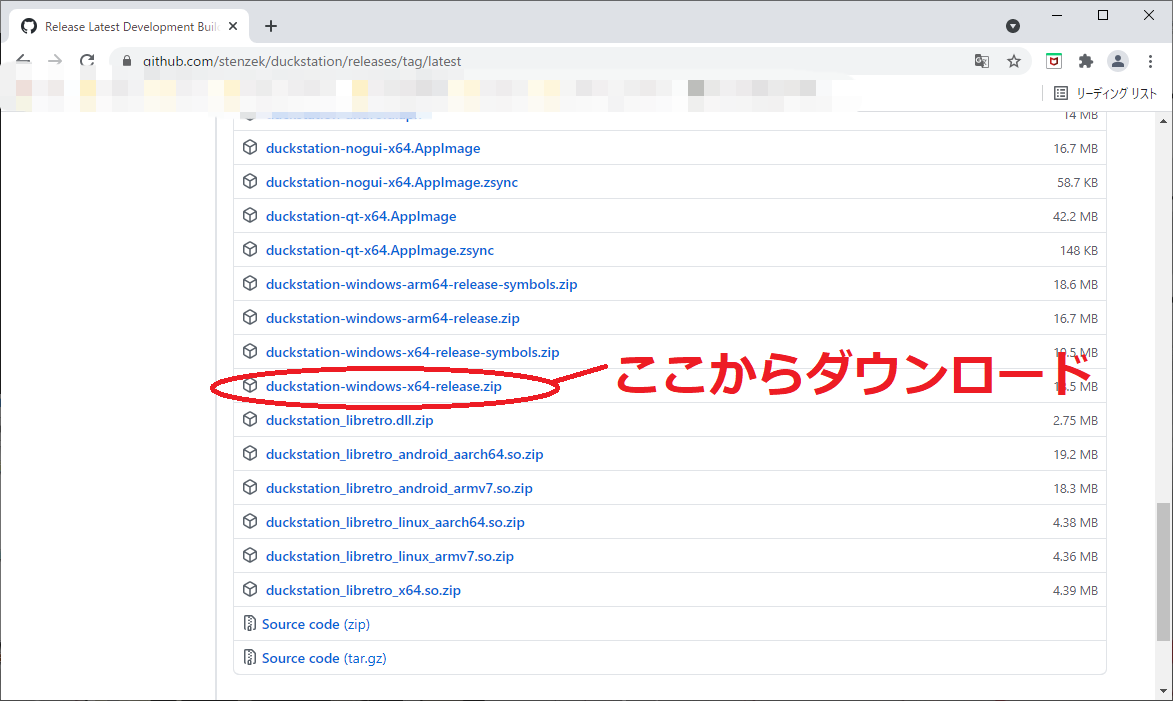Click the address bar URL
Image resolution: width=1173 pixels, height=701 pixels.
pyautogui.click(x=301, y=61)
